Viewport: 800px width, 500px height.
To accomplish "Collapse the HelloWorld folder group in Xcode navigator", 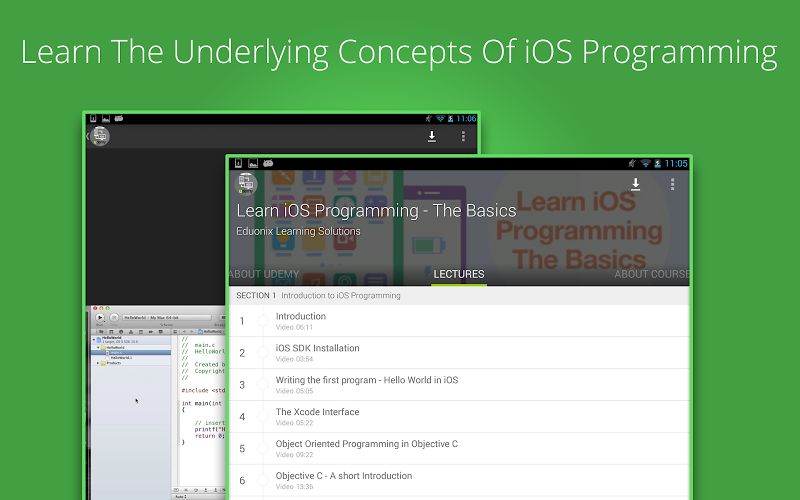I will pos(98,347).
